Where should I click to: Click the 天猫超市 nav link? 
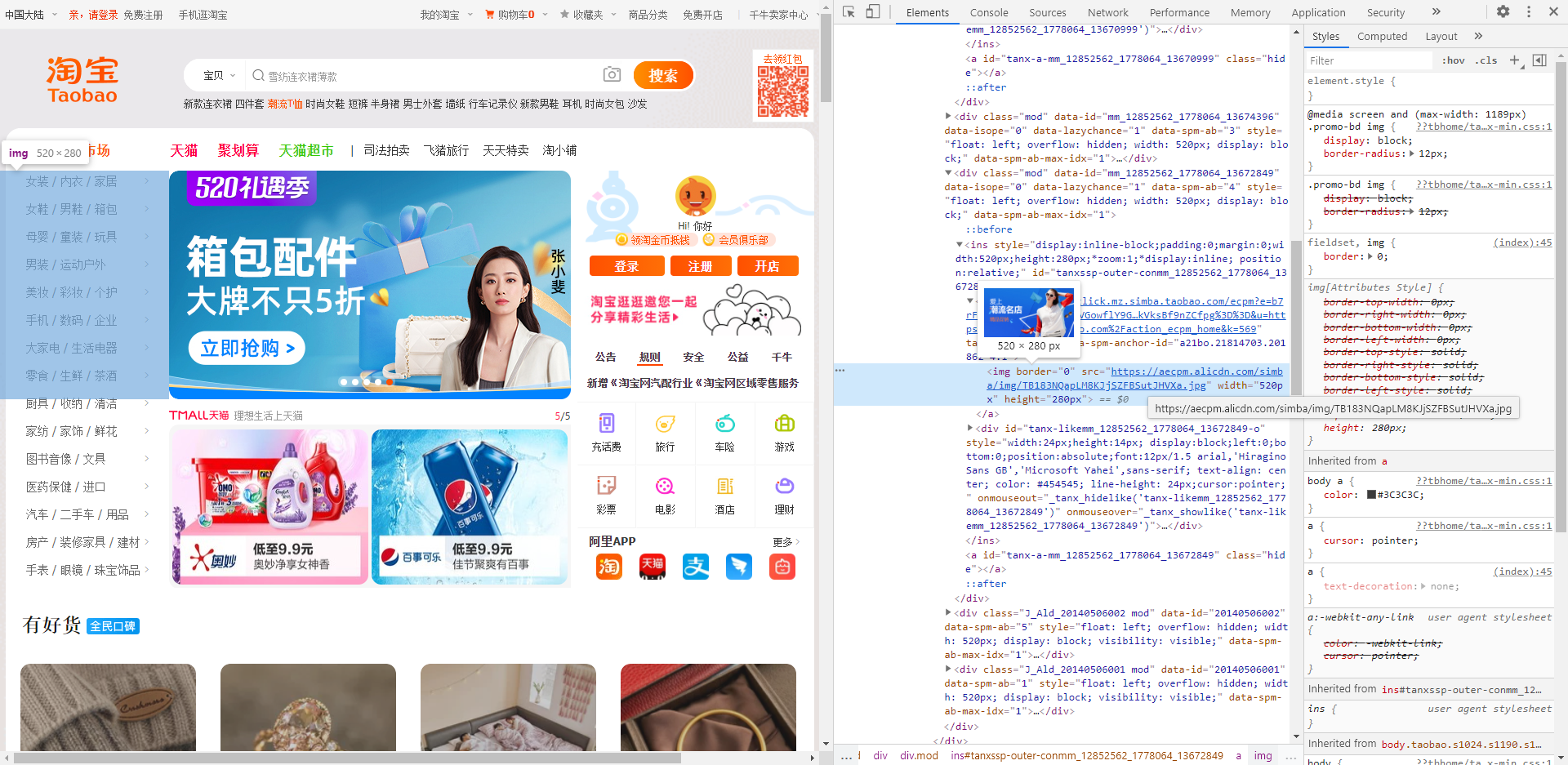[306, 150]
